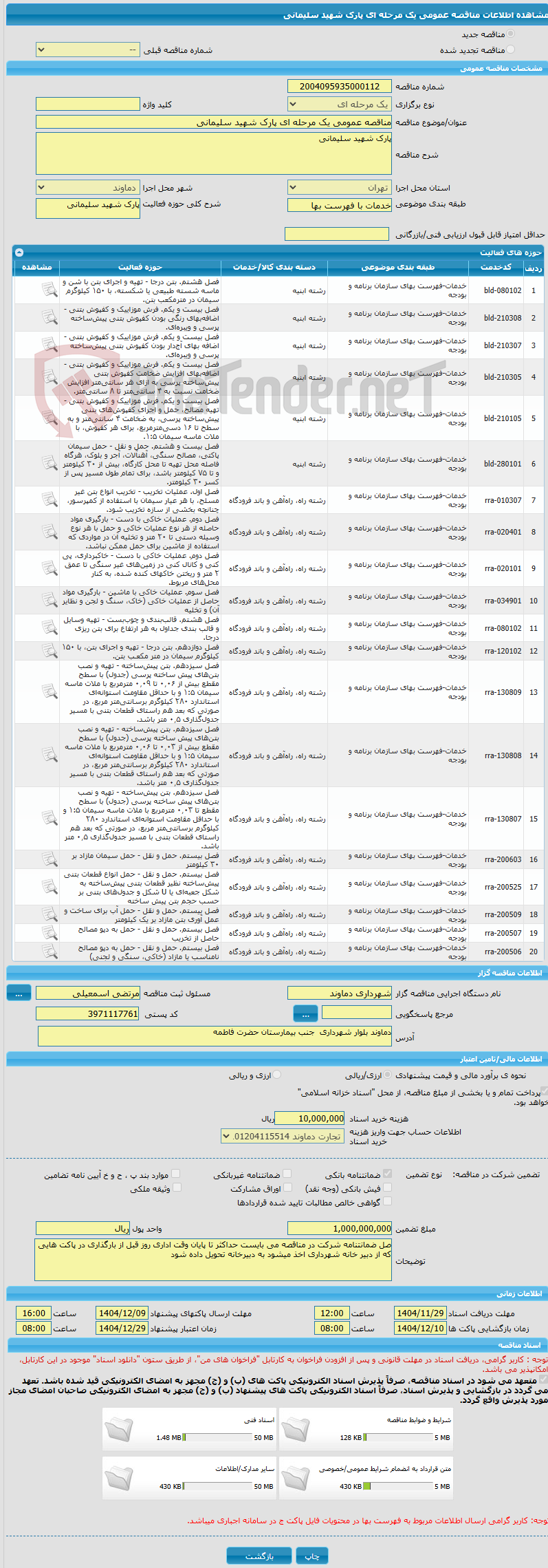
Task: Open view icon for row bld-210305
Action: click(50, 377)
